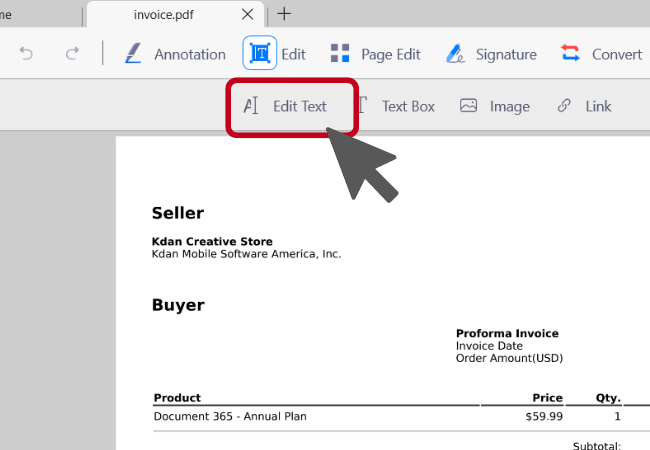The image size is (650, 450).
Task: Open the Signature pen icon
Action: [455, 53]
